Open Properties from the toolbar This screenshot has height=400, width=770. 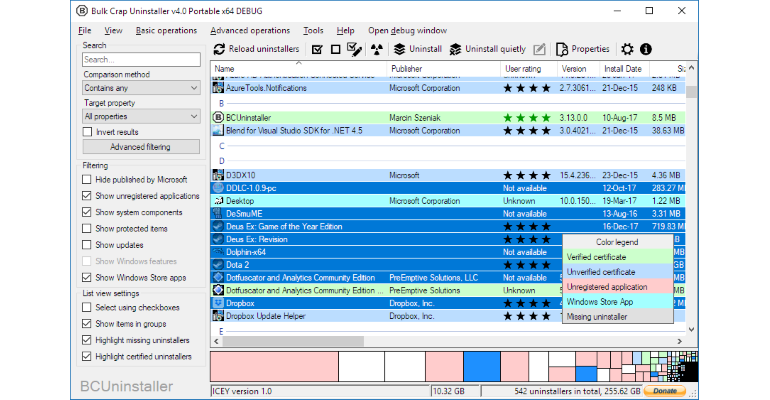coord(582,49)
